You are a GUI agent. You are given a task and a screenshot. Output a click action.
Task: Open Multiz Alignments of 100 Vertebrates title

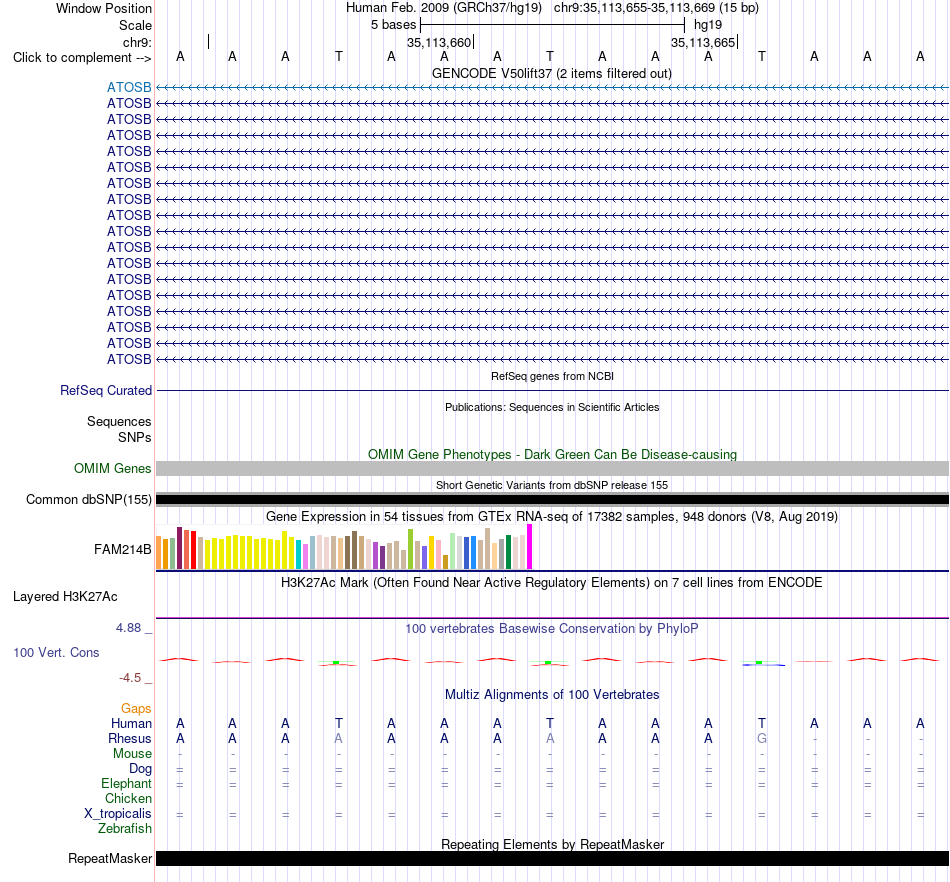[x=552, y=695]
